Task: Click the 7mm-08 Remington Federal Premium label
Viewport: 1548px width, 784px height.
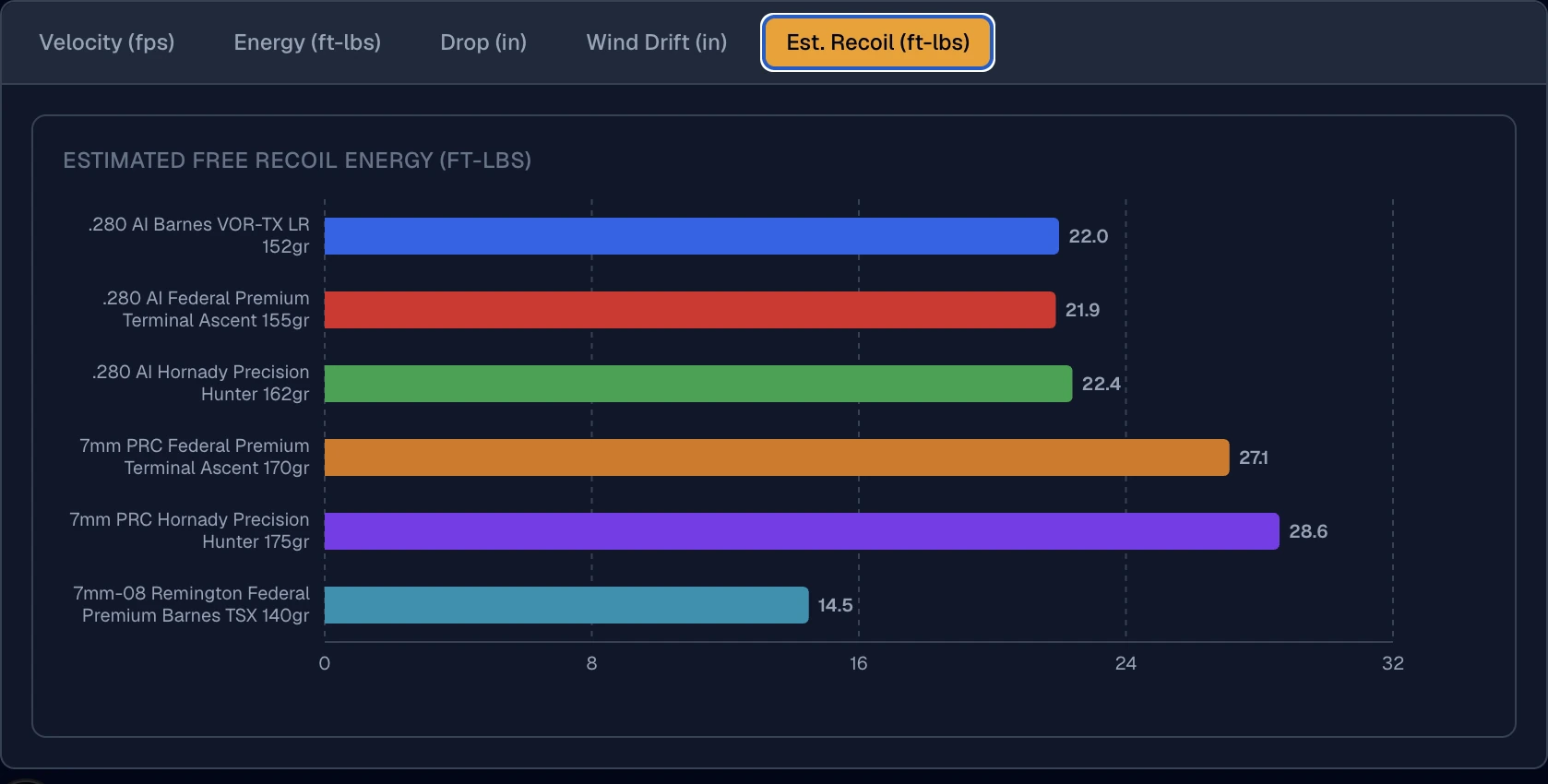Action: pyautogui.click(x=191, y=604)
